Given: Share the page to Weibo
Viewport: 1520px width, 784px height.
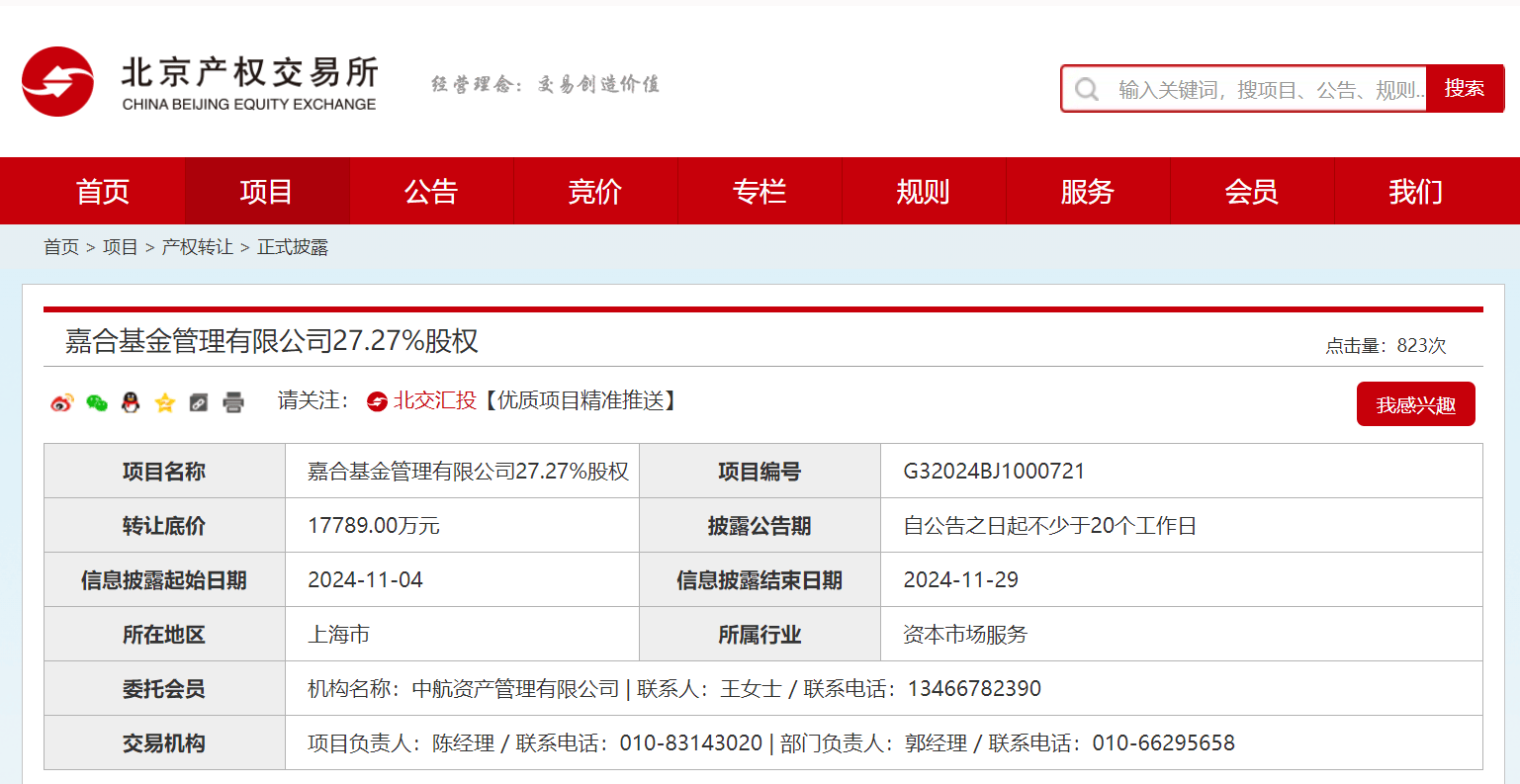Looking at the screenshot, I should coord(61,403).
